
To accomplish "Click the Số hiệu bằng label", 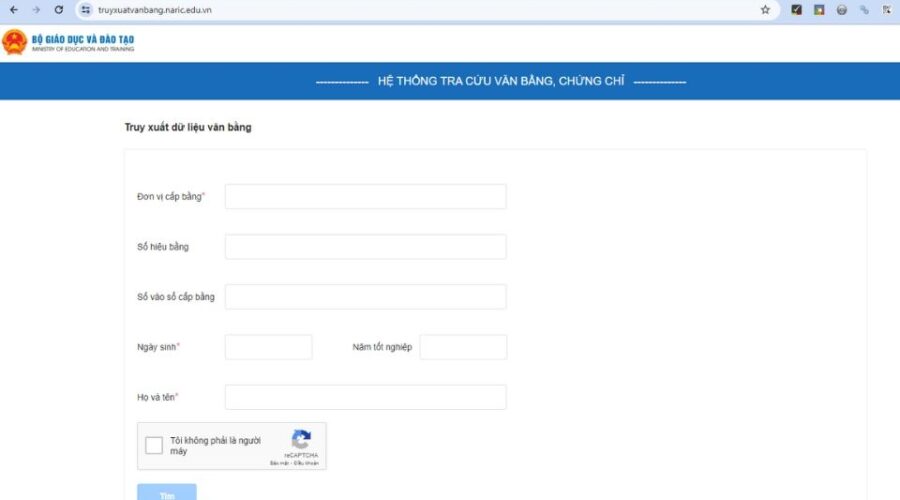I will tap(162, 247).
